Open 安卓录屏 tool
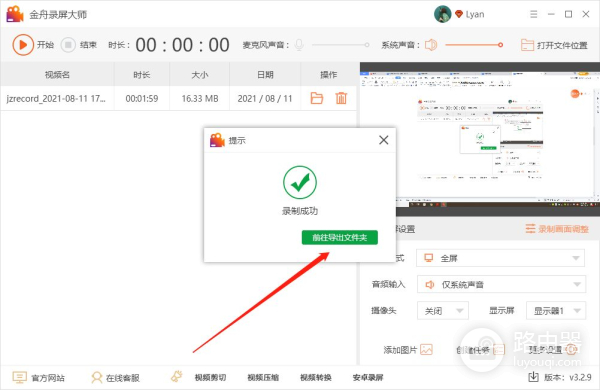The width and height of the screenshot is (600, 390). 368,378
